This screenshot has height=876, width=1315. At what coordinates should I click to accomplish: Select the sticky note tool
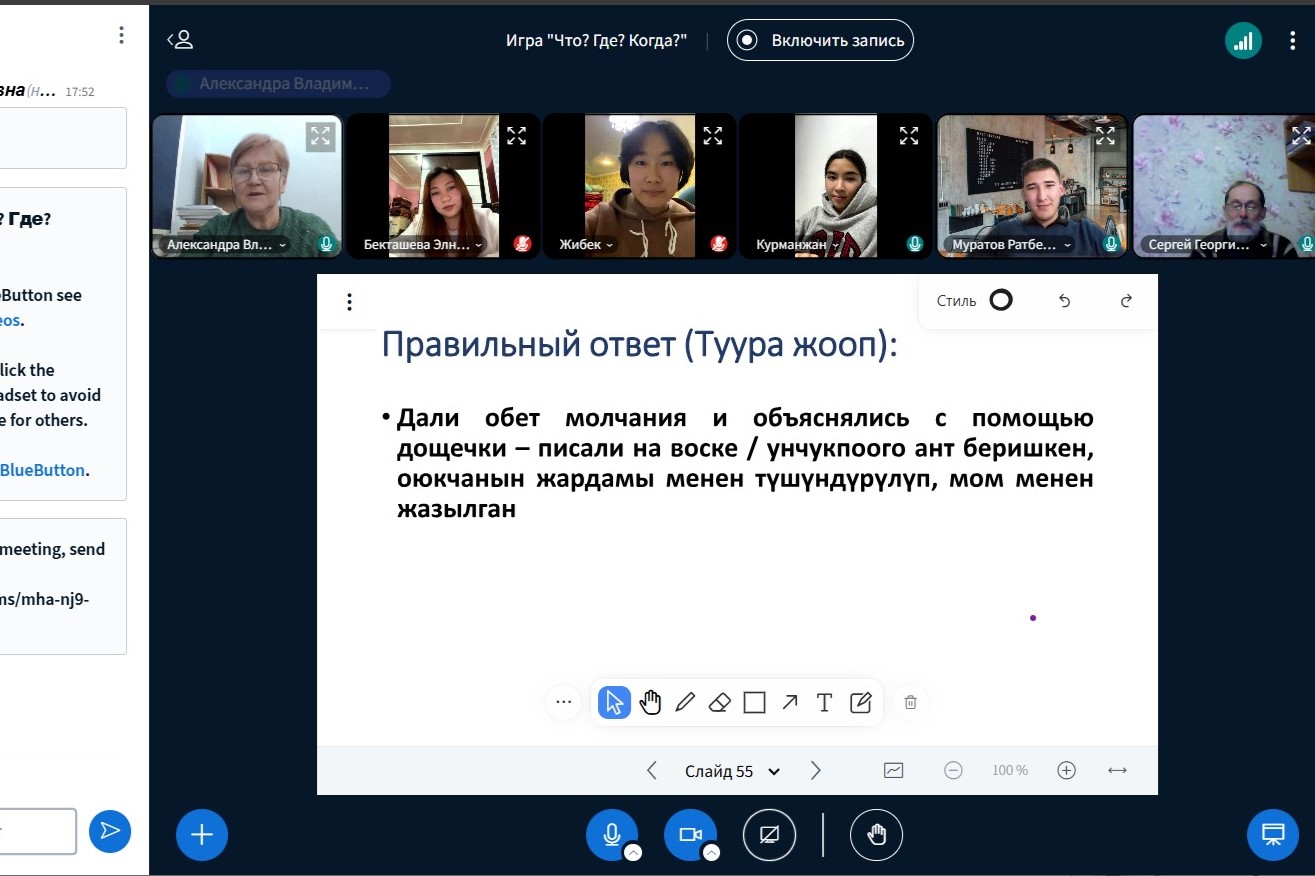(860, 703)
